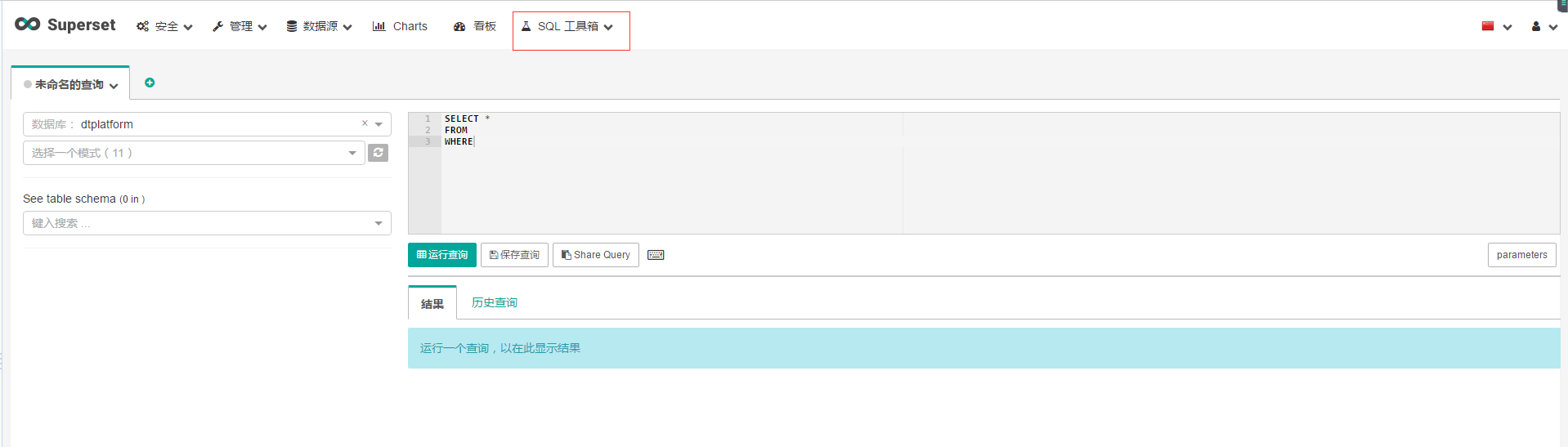This screenshot has width=1568, height=447.
Task: Switch to the 历史查询 tab
Action: tap(494, 302)
